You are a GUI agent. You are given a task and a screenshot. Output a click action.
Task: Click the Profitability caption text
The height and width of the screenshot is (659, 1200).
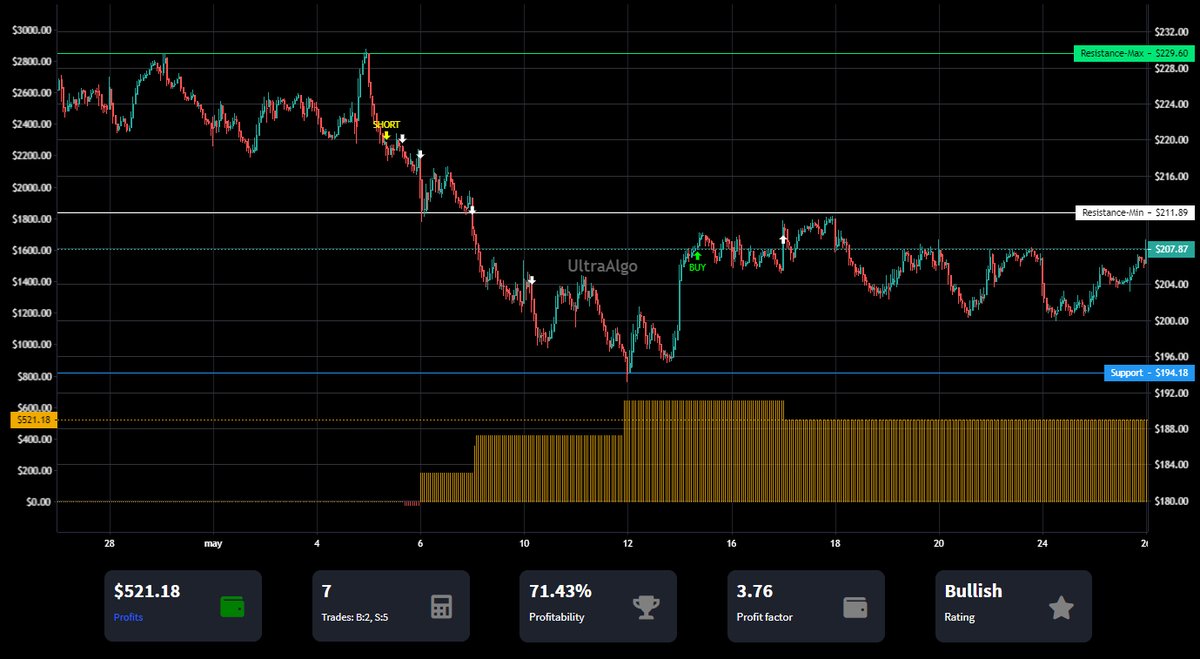[558, 618]
